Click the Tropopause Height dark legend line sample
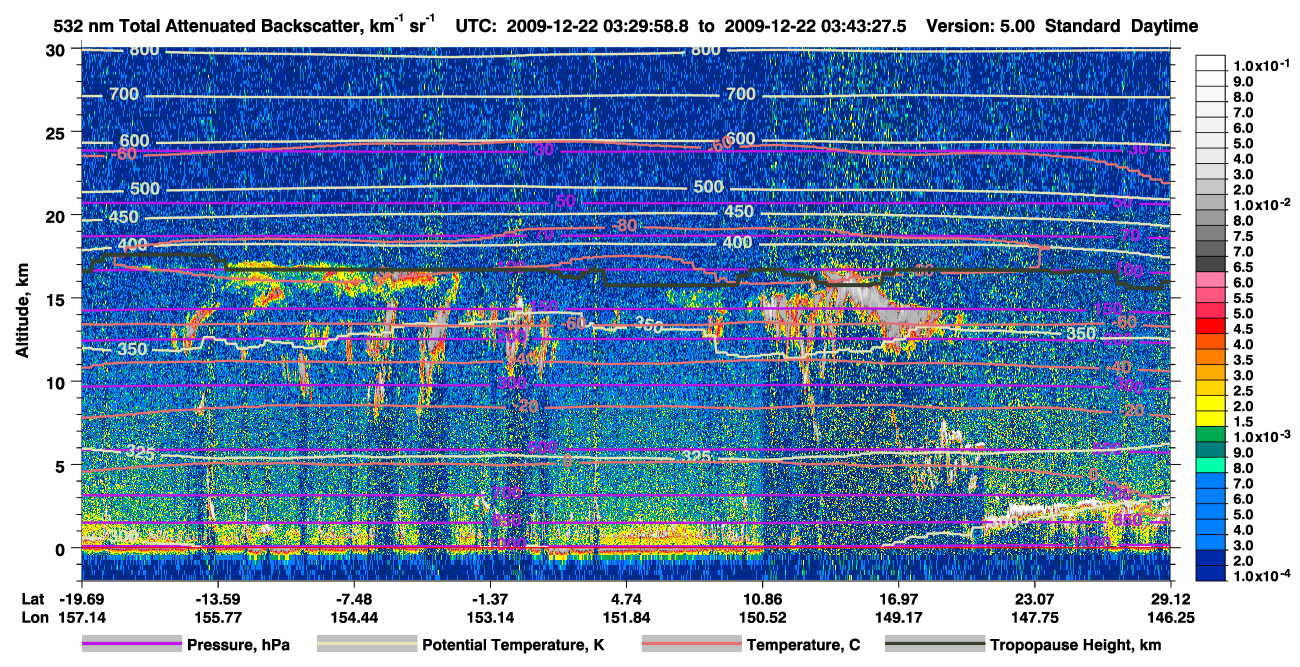Screen dimensions: 1300x667 tap(935, 646)
